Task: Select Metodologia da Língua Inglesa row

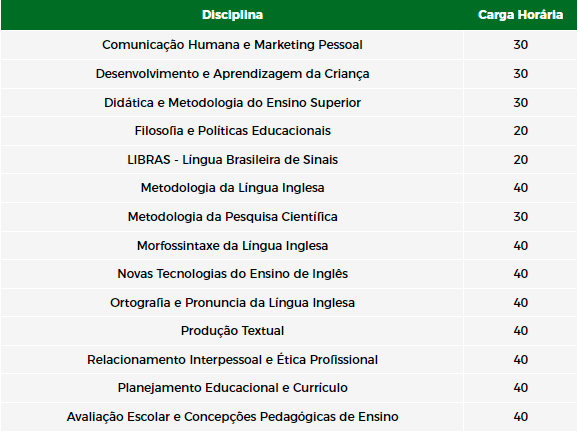Action: (x=289, y=188)
